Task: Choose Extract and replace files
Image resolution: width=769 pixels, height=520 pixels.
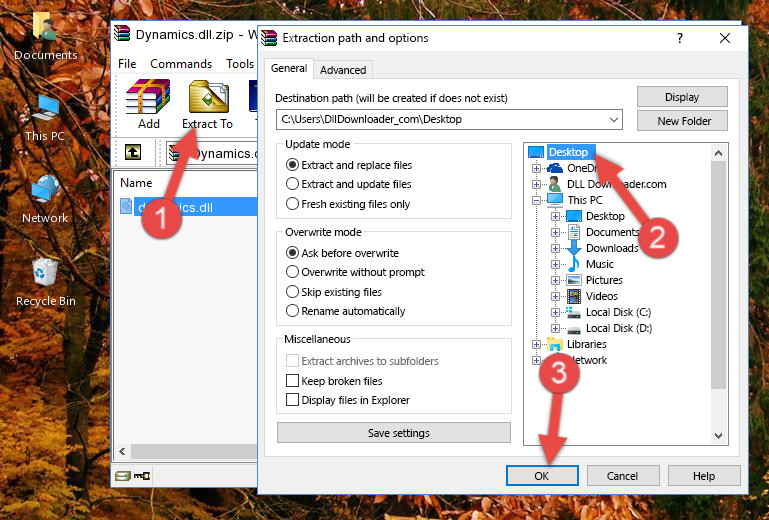Action: click(x=292, y=165)
